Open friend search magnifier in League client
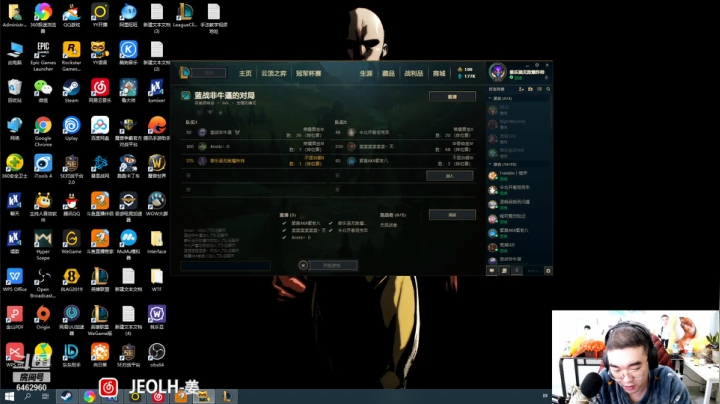The width and height of the screenshot is (720, 404). [x=548, y=89]
